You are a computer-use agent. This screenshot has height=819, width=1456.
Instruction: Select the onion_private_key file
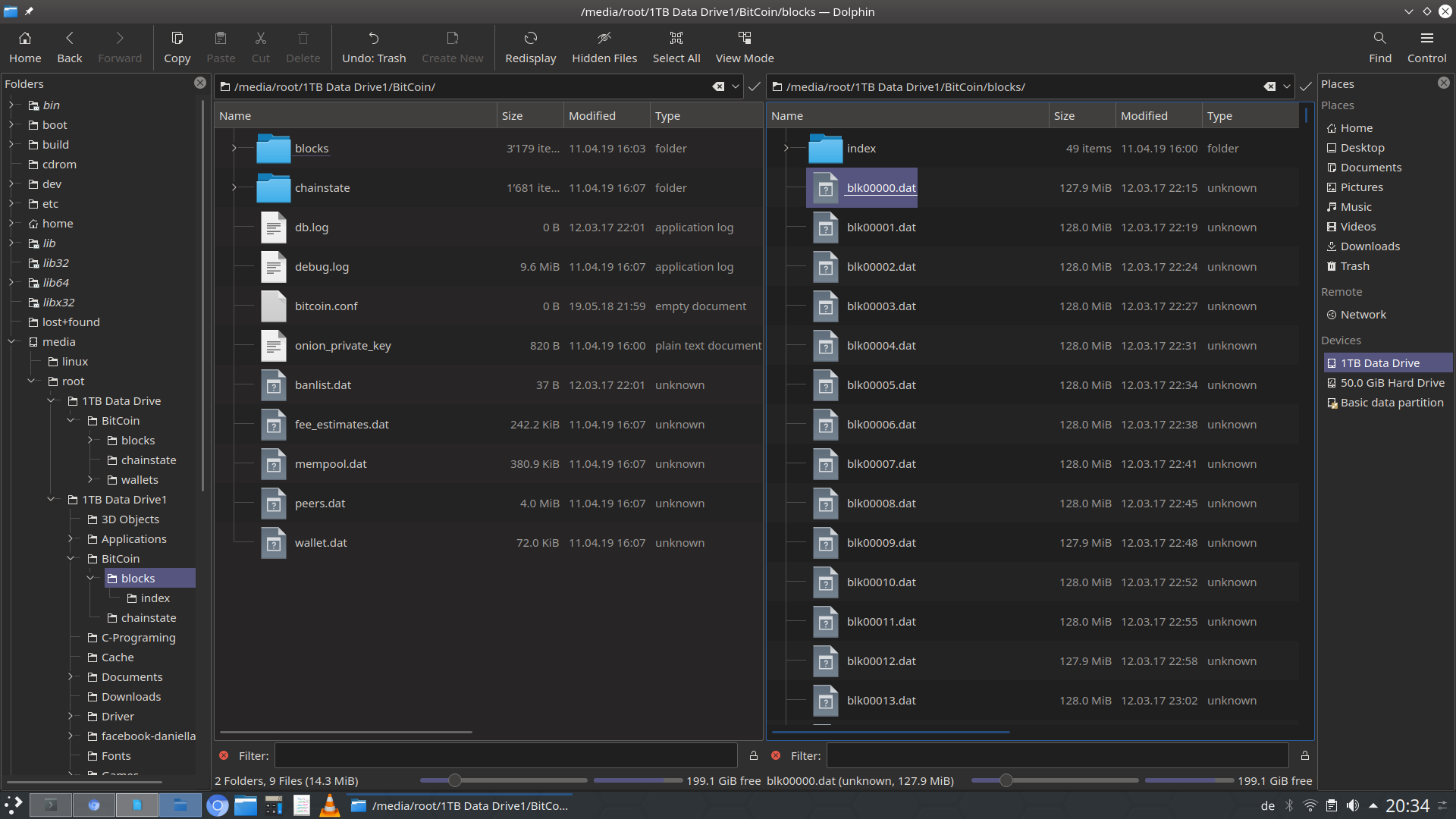click(x=343, y=345)
